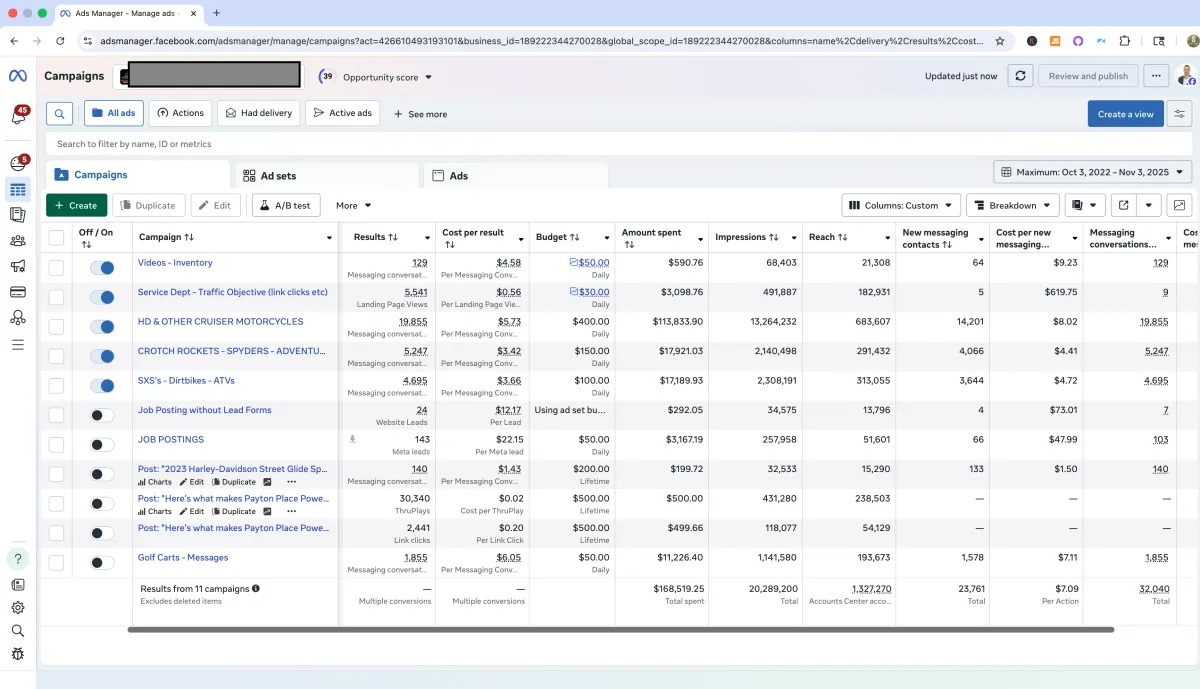The image size is (1200, 689).
Task: Expand the Columns: Custom dropdown
Action: click(901, 205)
